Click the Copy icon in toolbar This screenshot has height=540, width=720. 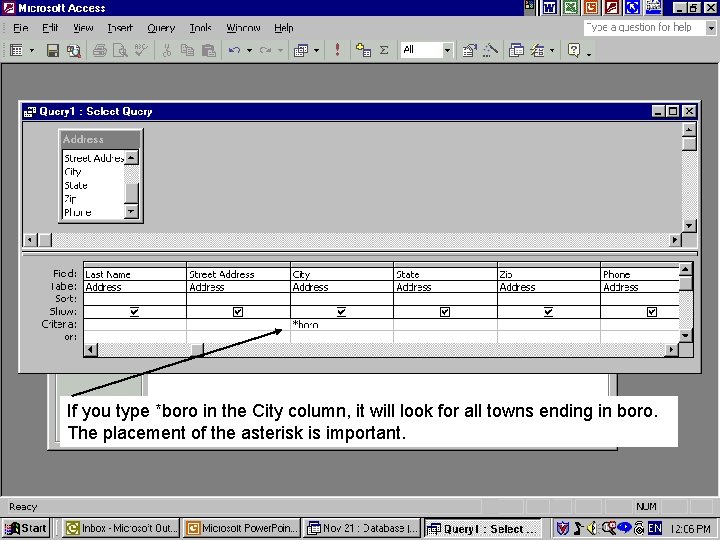[x=187, y=50]
